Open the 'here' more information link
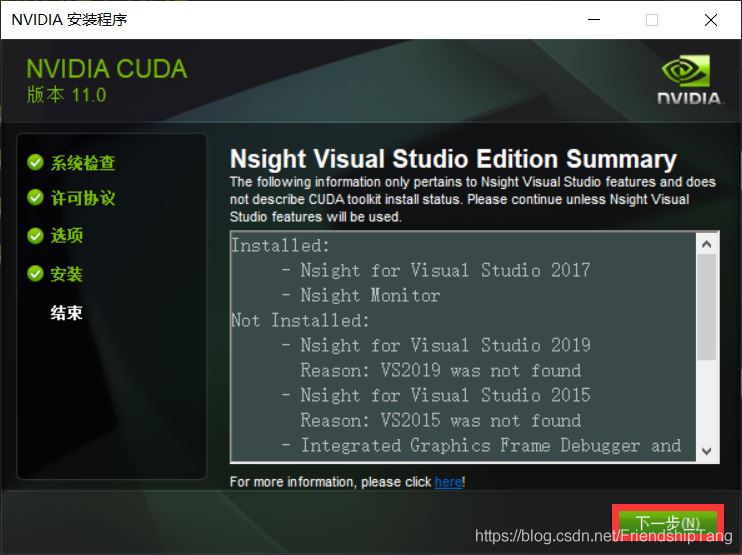The image size is (742, 555). 448,482
